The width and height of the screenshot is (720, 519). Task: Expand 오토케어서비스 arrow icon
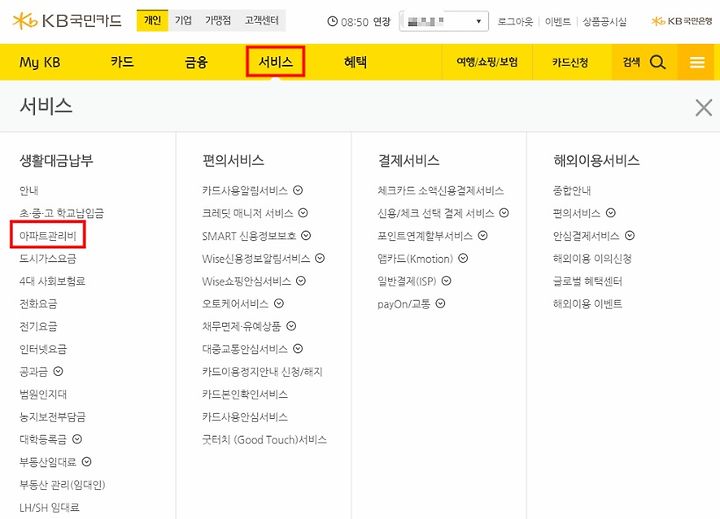[279, 303]
